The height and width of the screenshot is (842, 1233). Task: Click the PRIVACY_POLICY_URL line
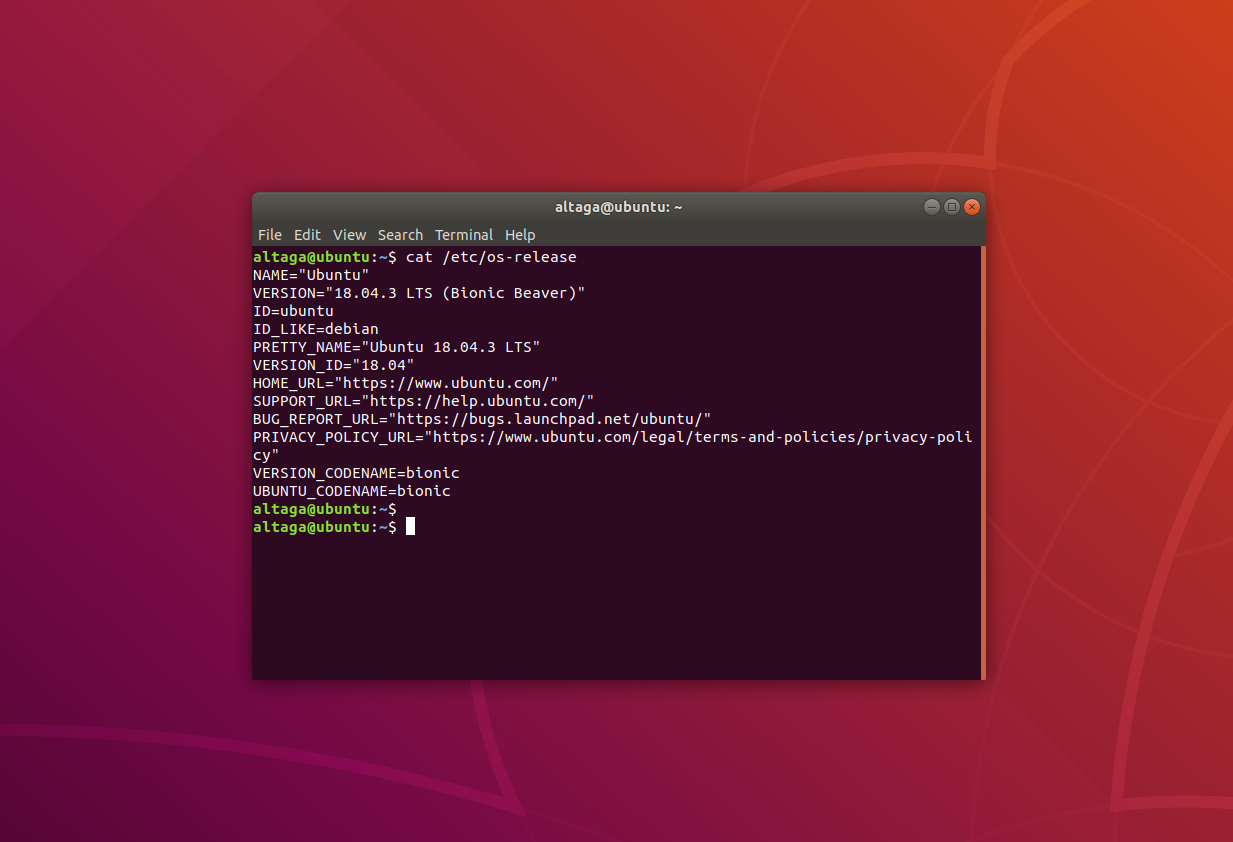pyautogui.click(x=612, y=446)
